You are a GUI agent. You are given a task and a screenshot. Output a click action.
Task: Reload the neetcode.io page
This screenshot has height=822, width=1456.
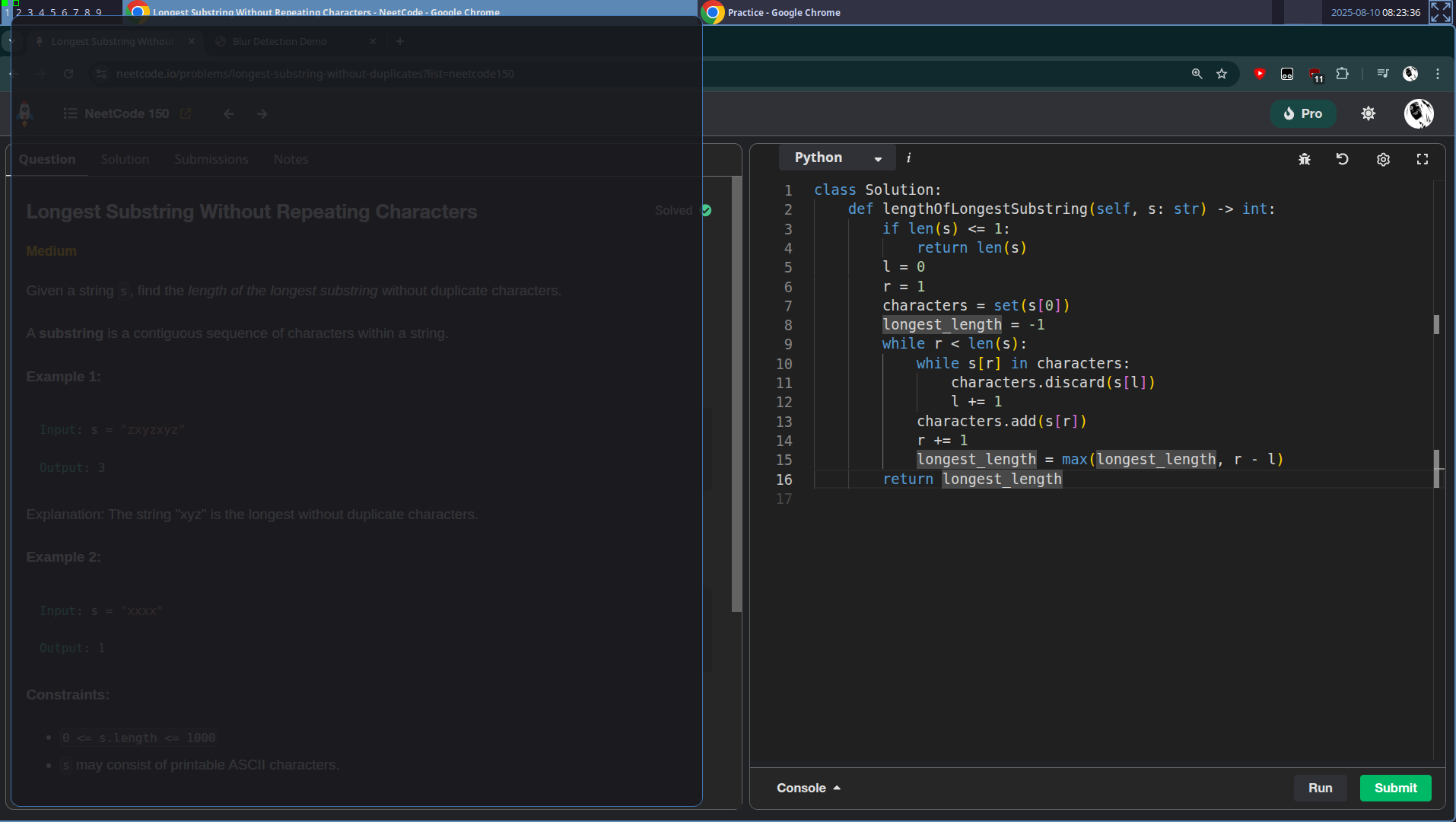point(68,74)
